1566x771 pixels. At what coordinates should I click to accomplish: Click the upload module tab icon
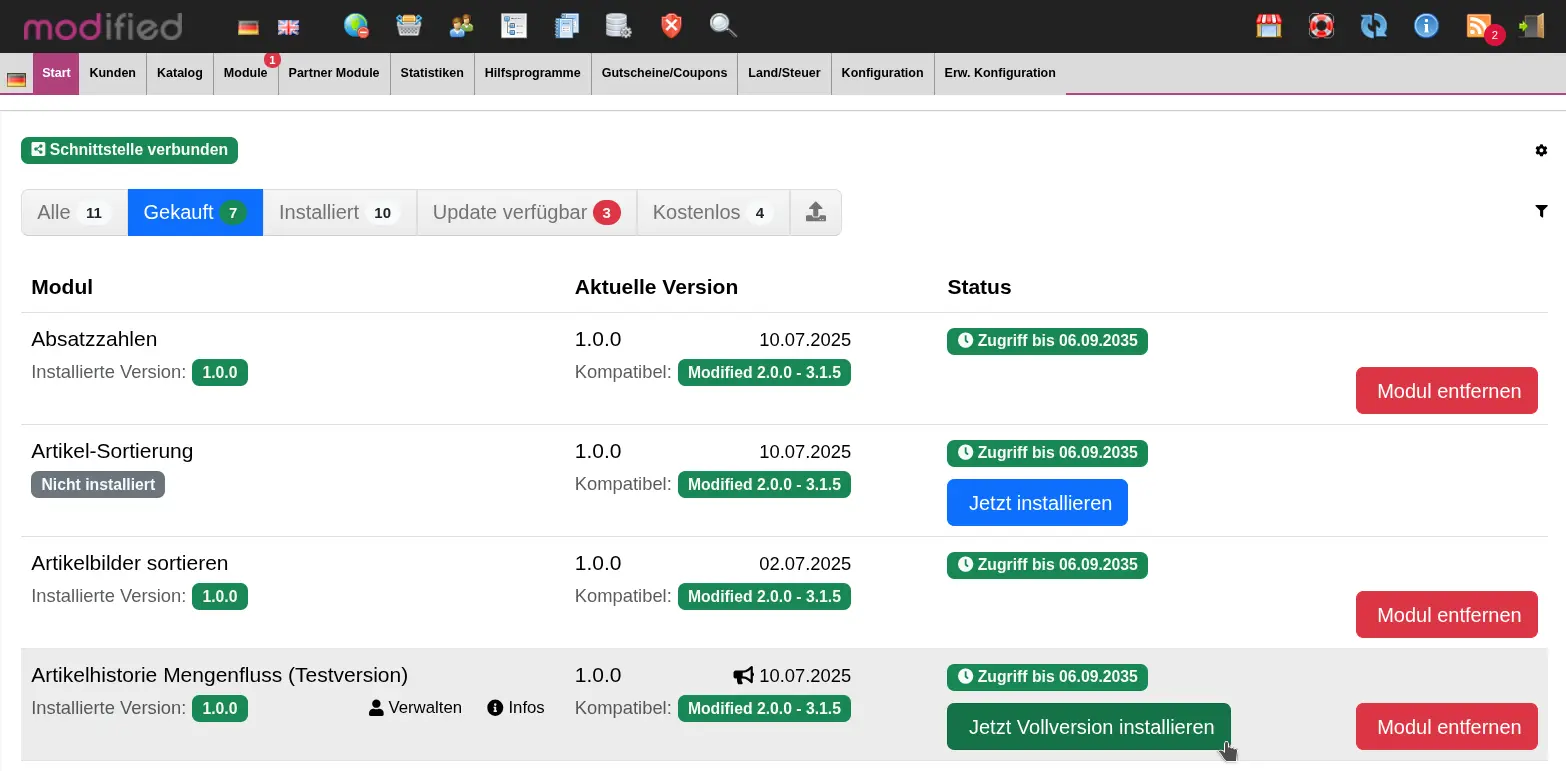[816, 213]
